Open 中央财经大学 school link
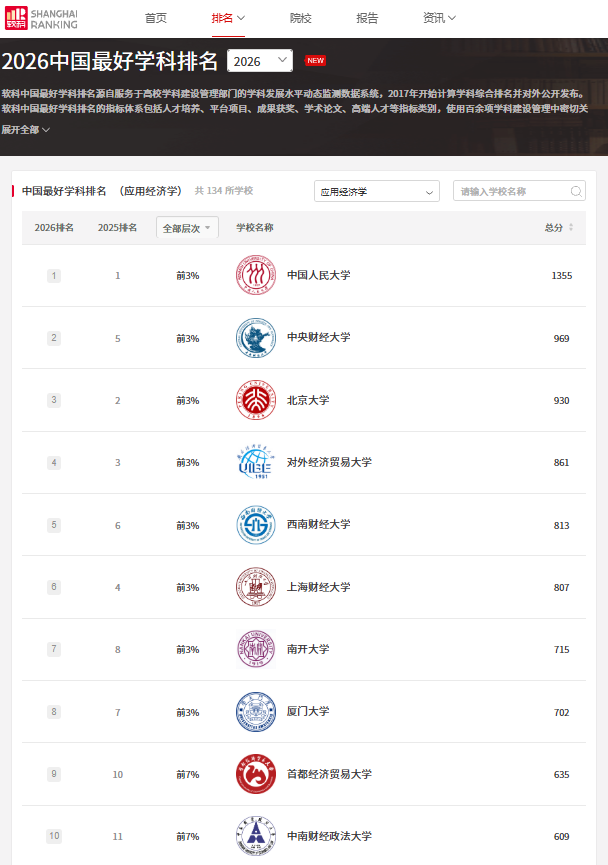The image size is (608, 865). tap(318, 338)
